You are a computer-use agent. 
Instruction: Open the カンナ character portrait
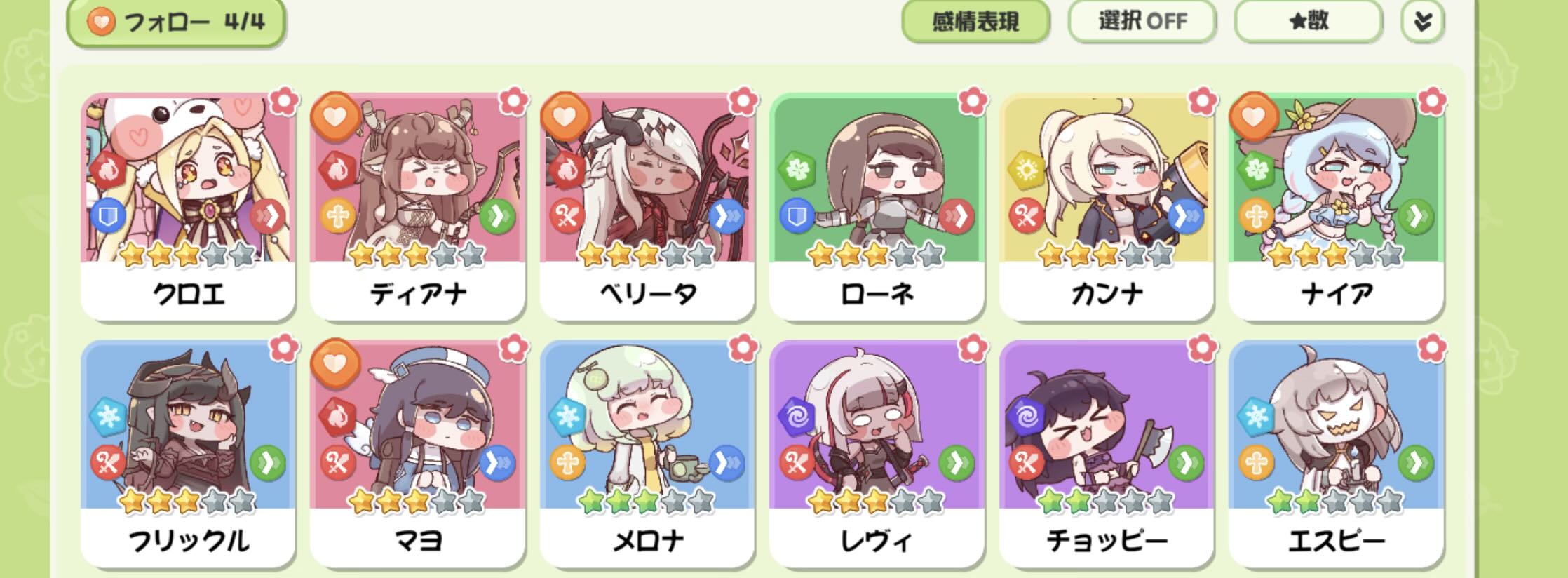pyautogui.click(x=1107, y=179)
